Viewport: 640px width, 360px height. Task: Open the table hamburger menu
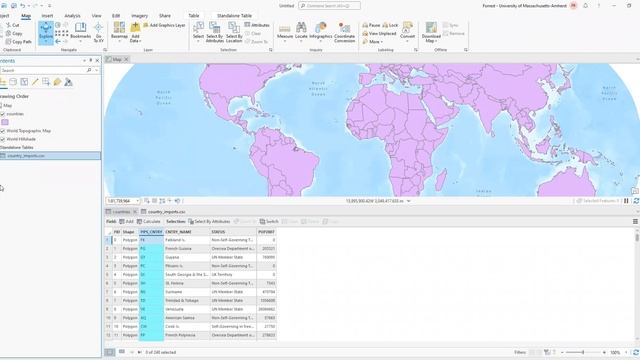pyautogui.click(x=635, y=222)
